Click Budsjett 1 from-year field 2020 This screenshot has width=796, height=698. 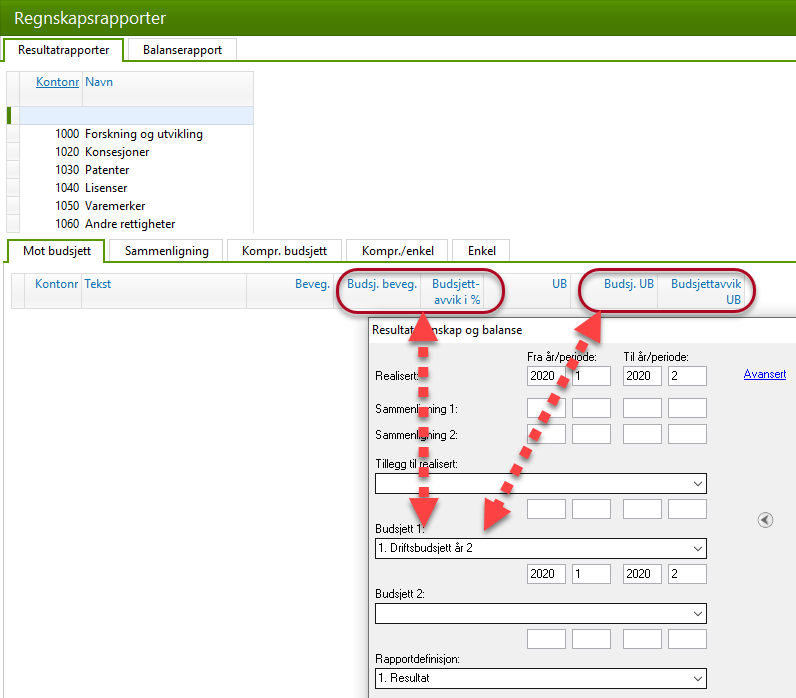(546, 574)
